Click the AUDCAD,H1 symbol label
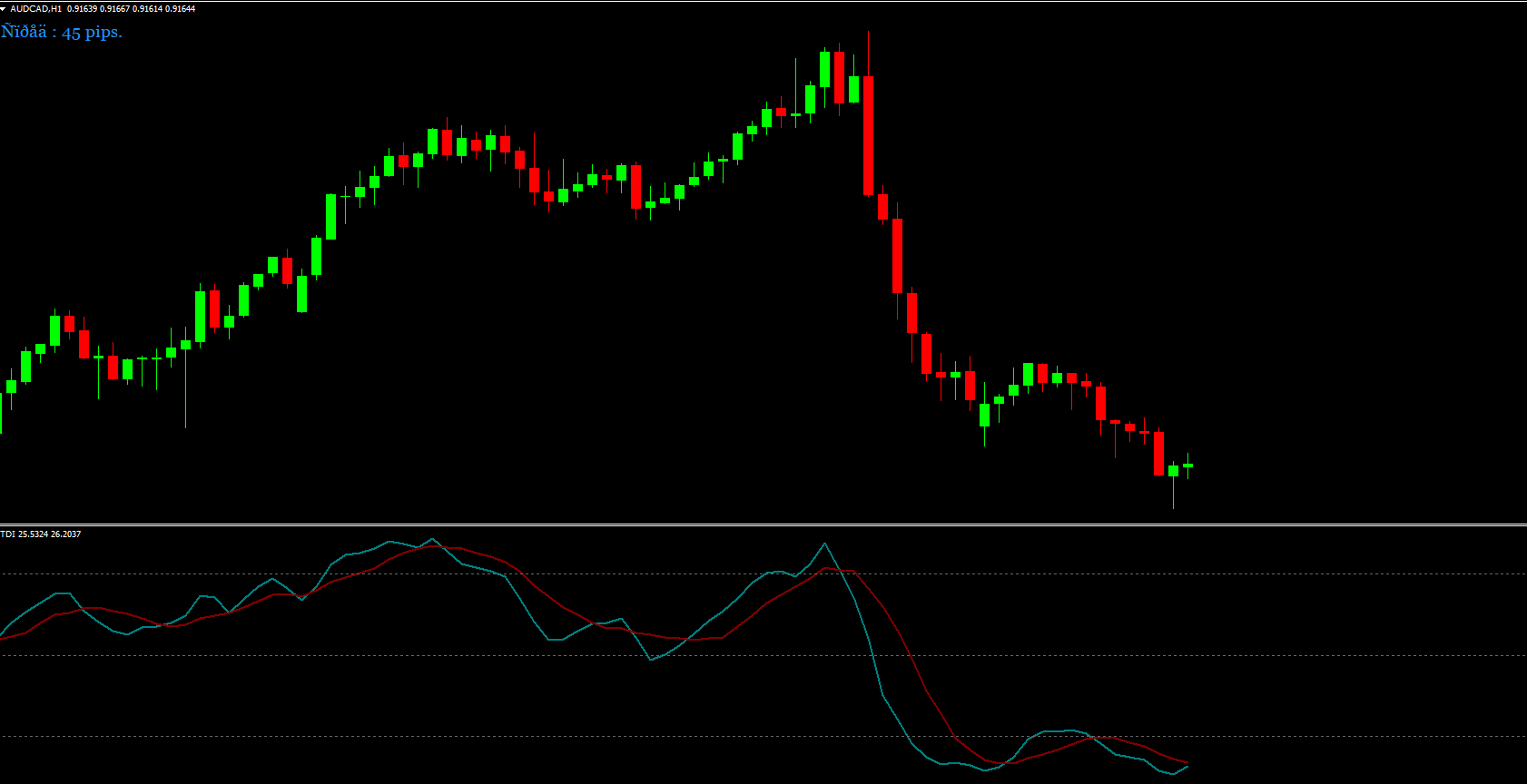Screen dimensions: 1527x784 click(36, 8)
